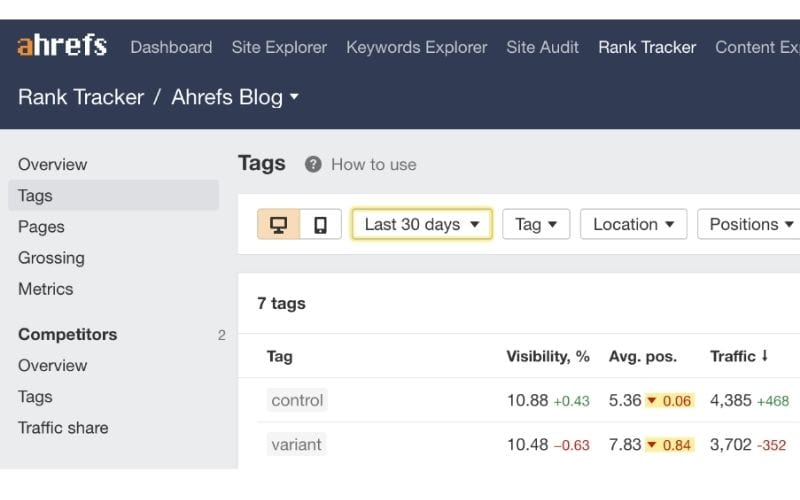The height and width of the screenshot is (500, 800).
Task: Open Site Audit in top navigation
Action: coord(542,47)
